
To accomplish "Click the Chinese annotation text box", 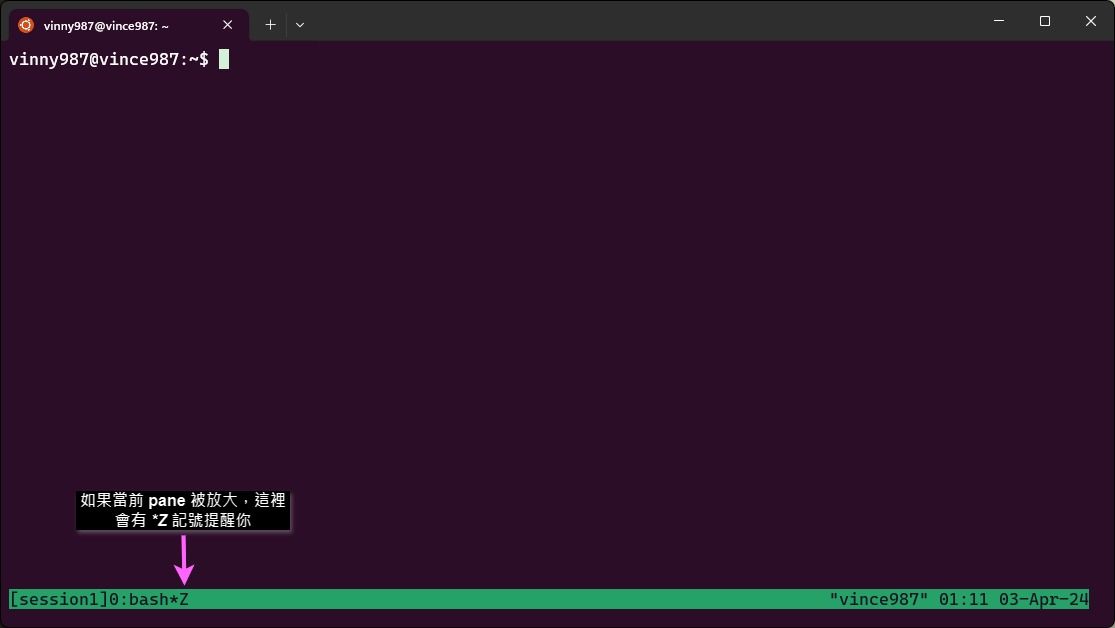I will tap(183, 510).
